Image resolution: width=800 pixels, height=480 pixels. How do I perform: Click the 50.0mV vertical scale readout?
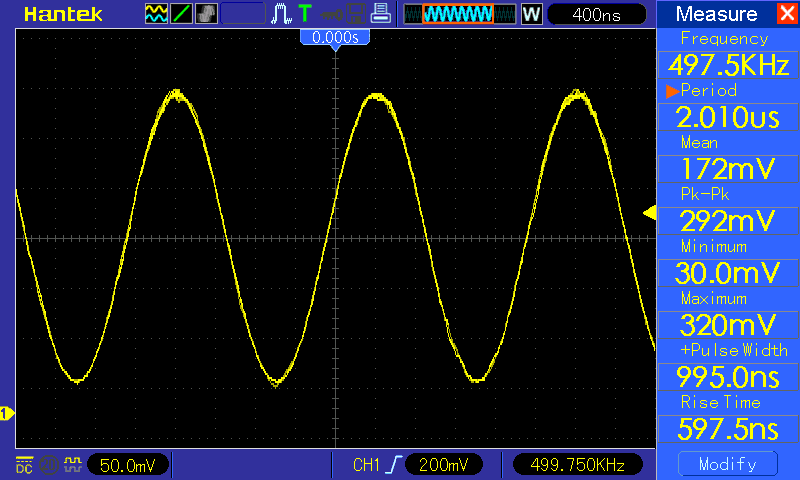pyautogui.click(x=128, y=465)
